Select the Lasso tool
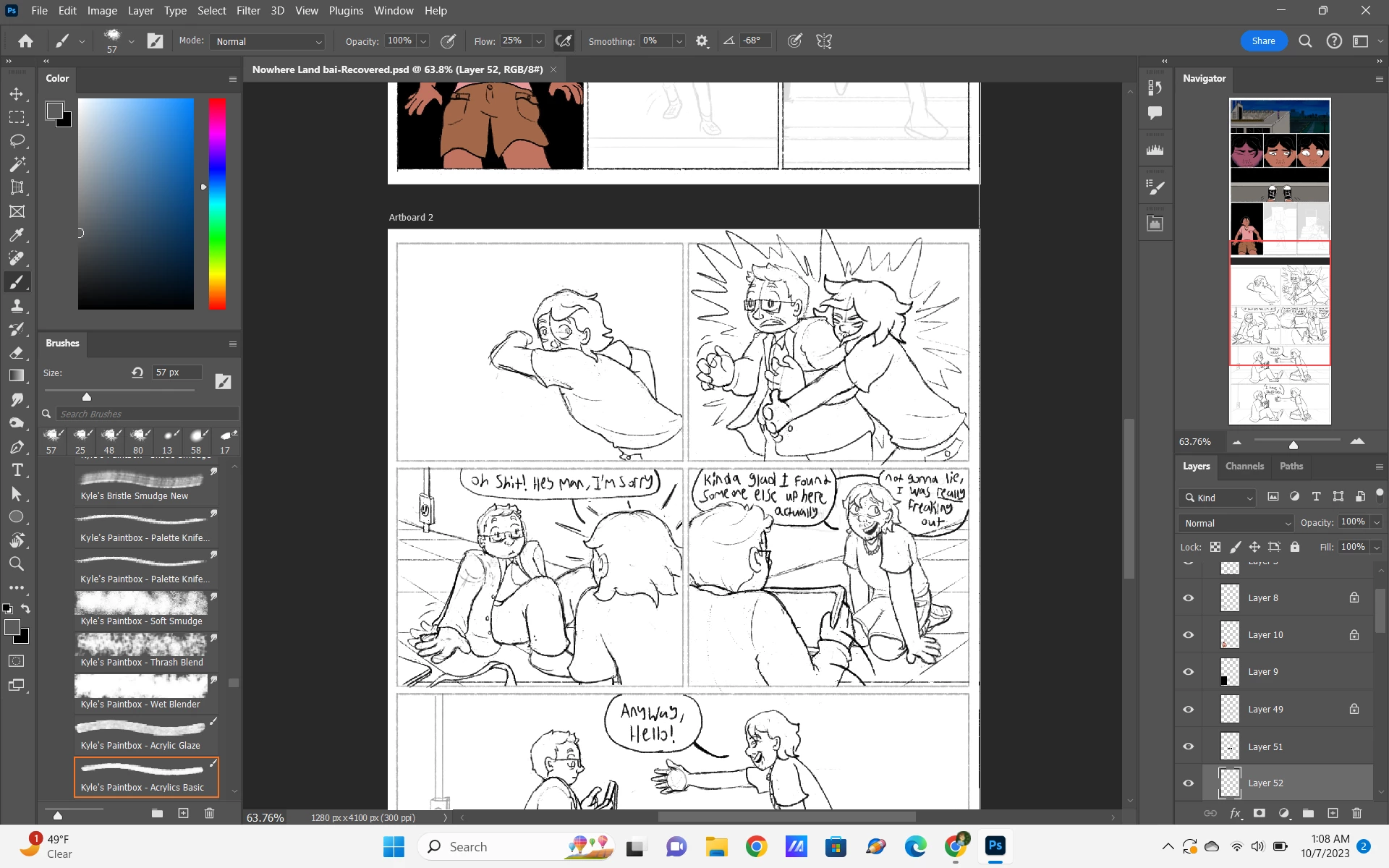This screenshot has width=1389, height=868. click(x=17, y=141)
